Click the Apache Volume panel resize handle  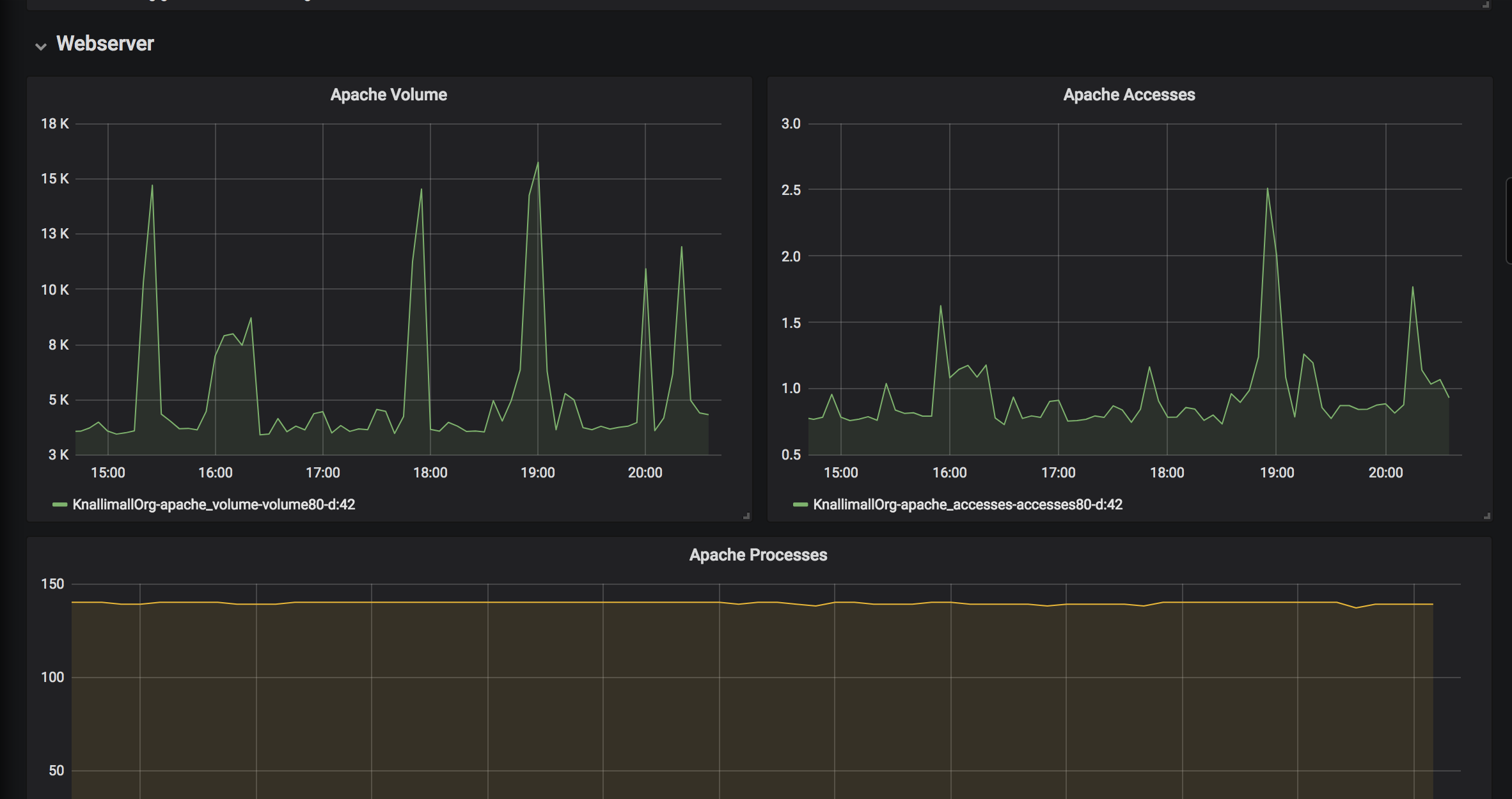point(746,516)
